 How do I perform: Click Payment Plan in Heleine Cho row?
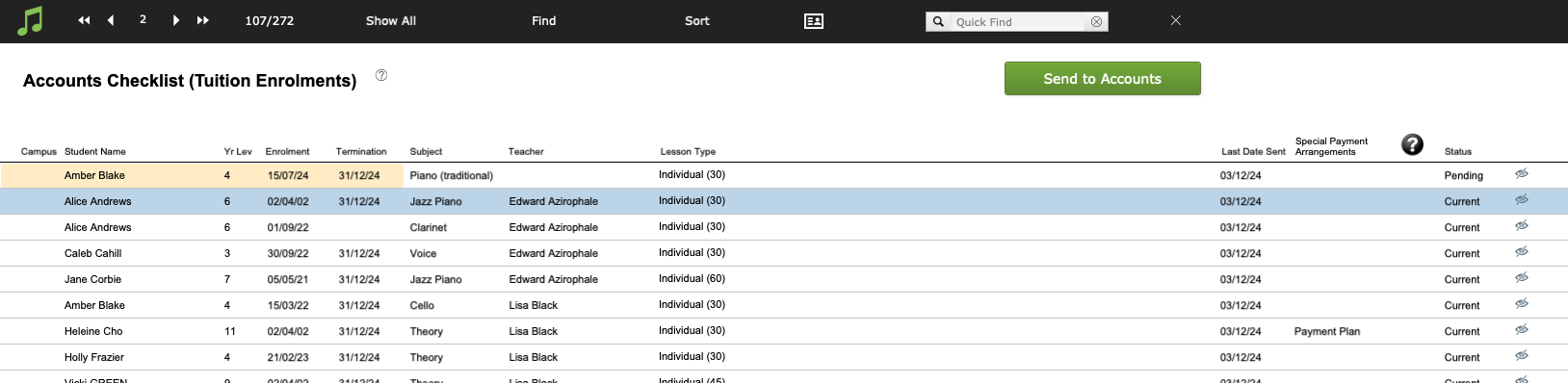point(1327,331)
